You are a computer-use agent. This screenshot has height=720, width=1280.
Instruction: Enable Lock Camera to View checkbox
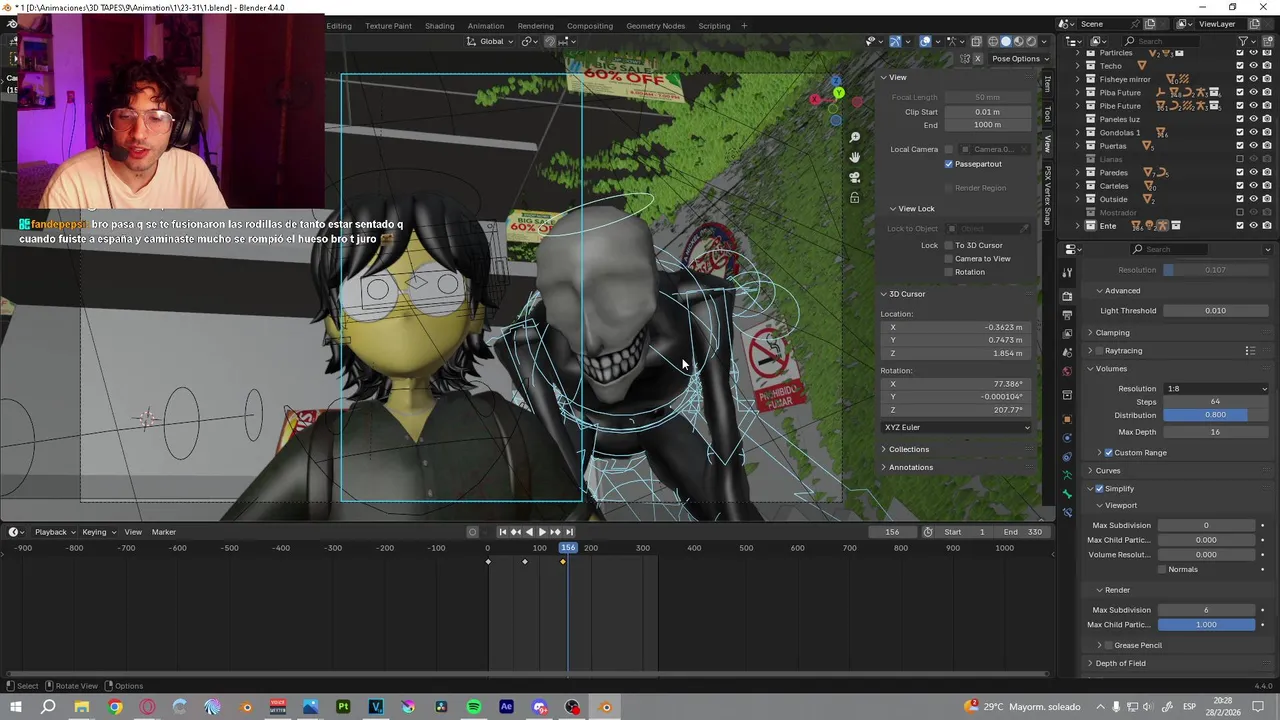(949, 259)
